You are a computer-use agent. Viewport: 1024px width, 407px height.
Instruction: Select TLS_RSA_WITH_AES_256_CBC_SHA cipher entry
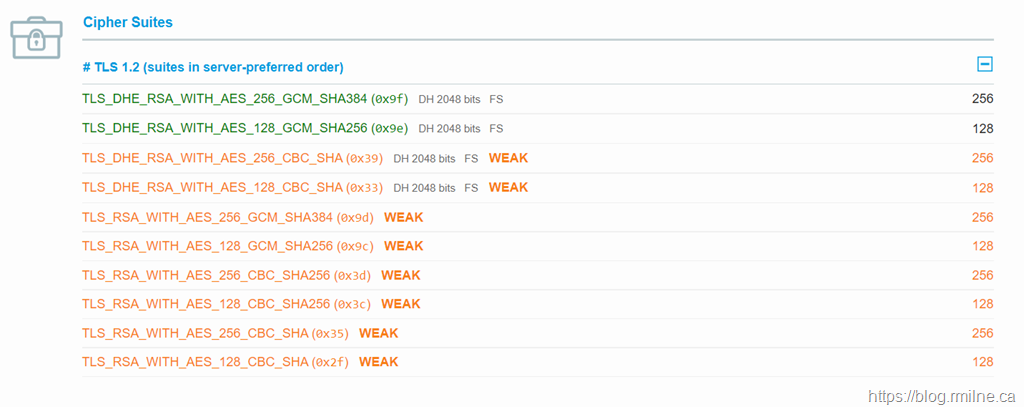(195, 333)
